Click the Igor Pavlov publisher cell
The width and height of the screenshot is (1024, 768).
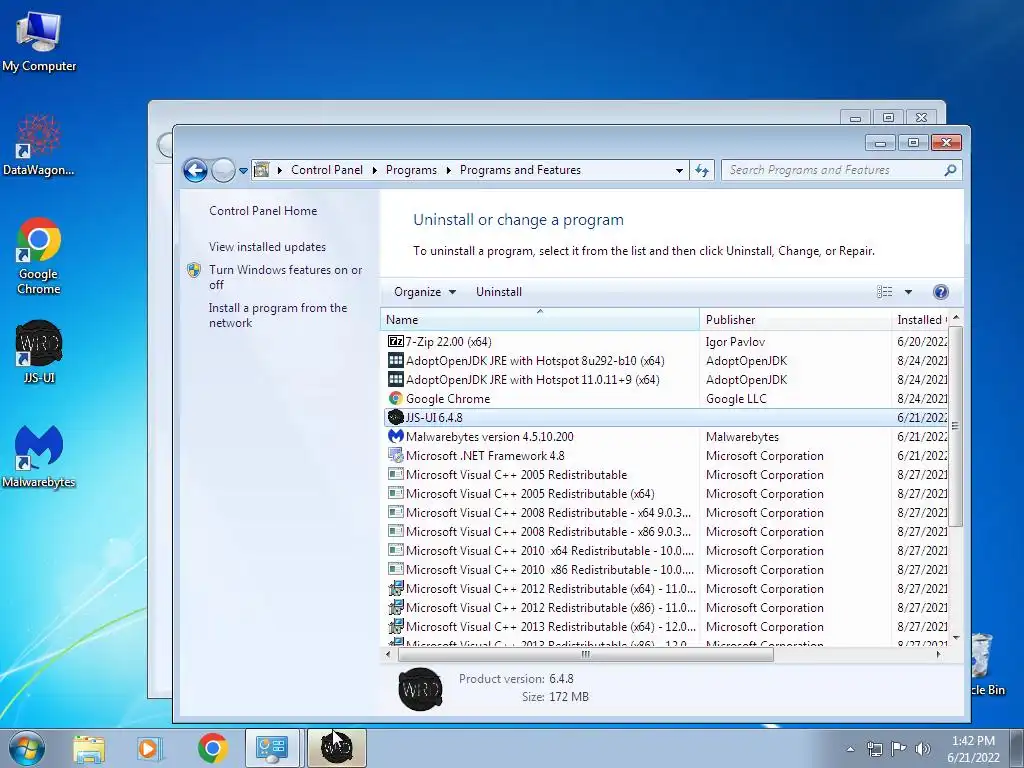[735, 342]
